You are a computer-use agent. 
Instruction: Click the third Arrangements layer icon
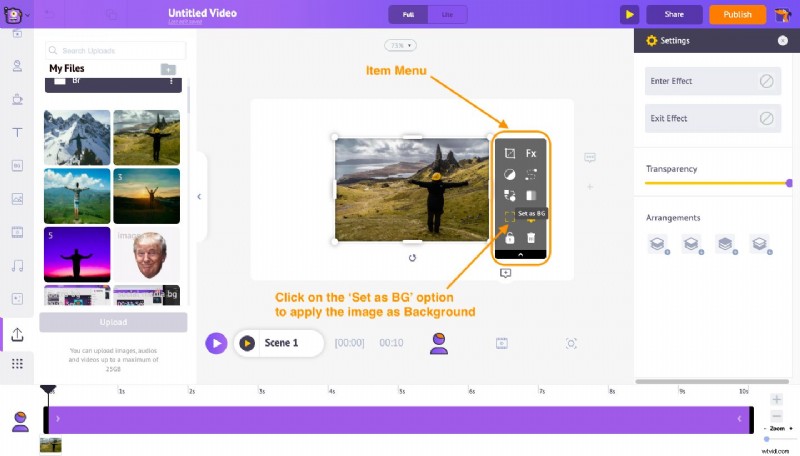(726, 244)
